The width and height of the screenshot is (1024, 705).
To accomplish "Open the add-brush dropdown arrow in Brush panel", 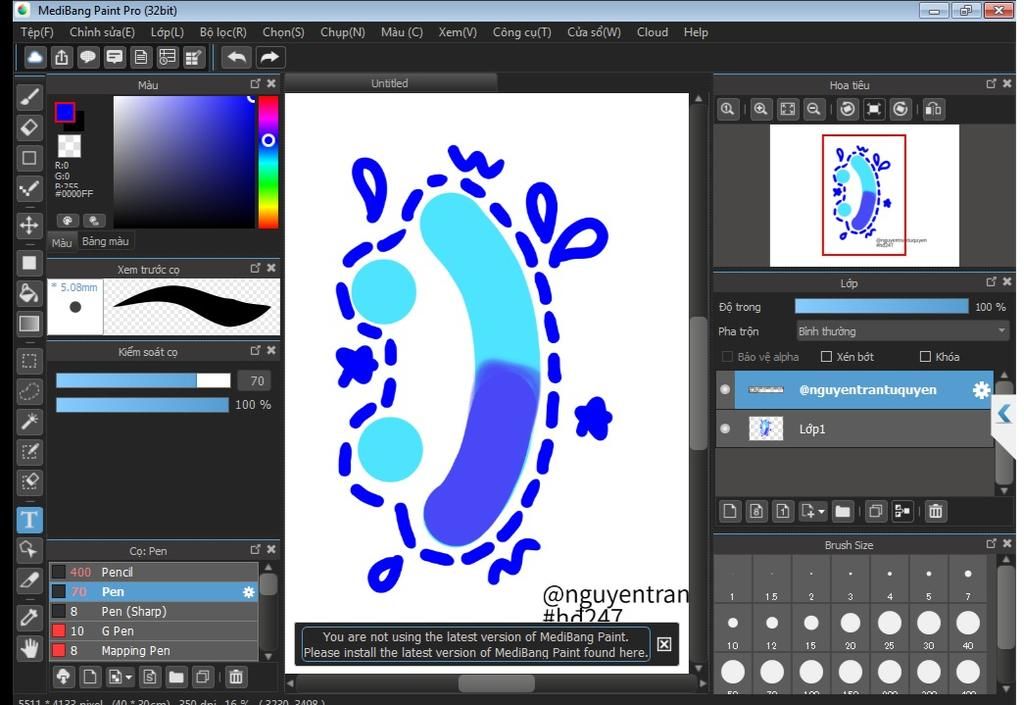I will point(129,678).
